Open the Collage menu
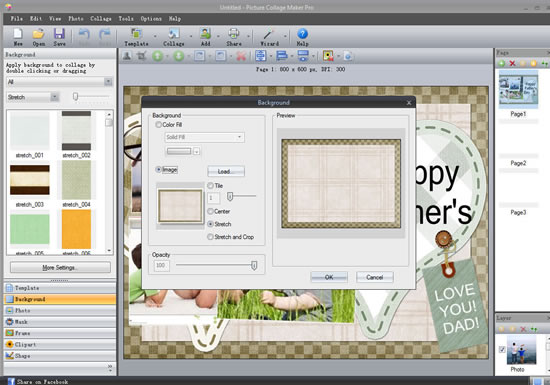 (101, 19)
